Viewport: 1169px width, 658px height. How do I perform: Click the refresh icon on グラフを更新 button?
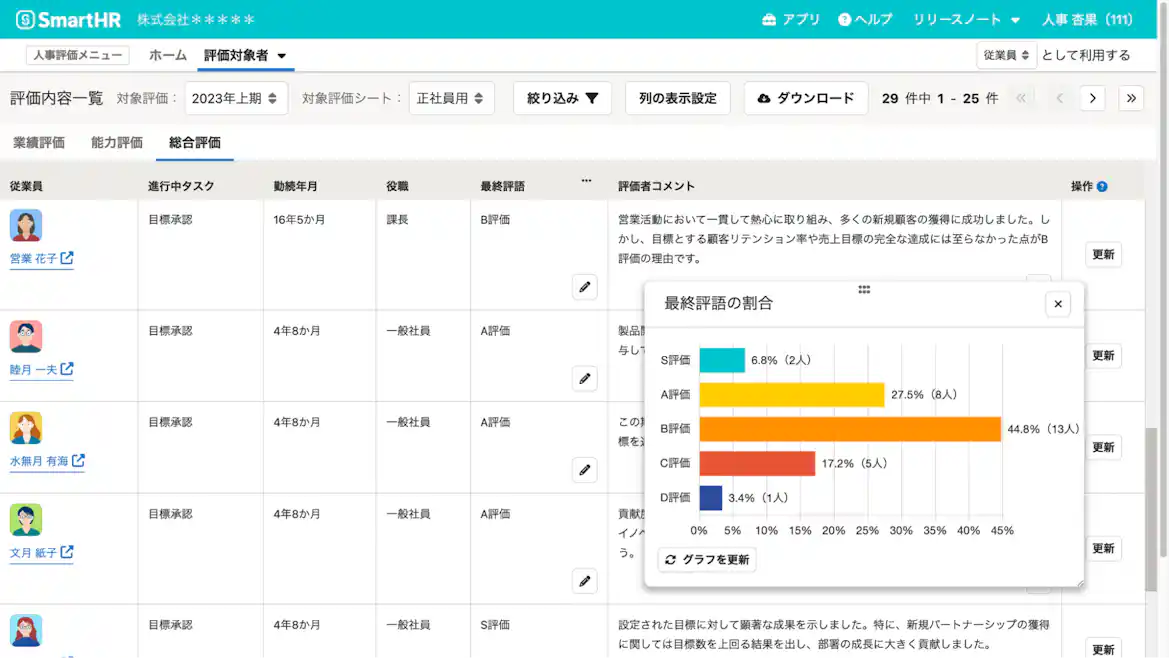[669, 560]
